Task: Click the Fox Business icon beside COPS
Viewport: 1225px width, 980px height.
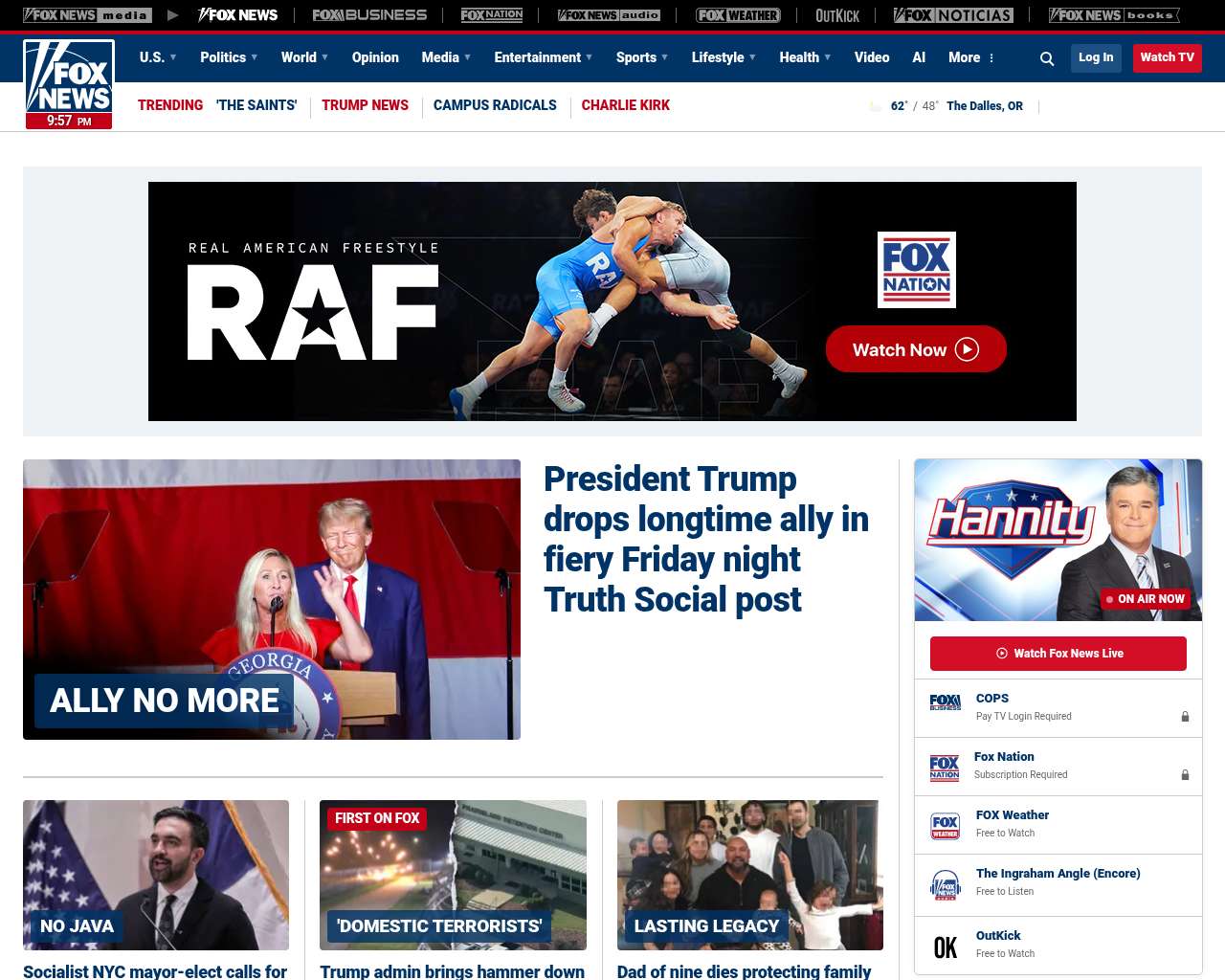Action: pyautogui.click(x=946, y=702)
